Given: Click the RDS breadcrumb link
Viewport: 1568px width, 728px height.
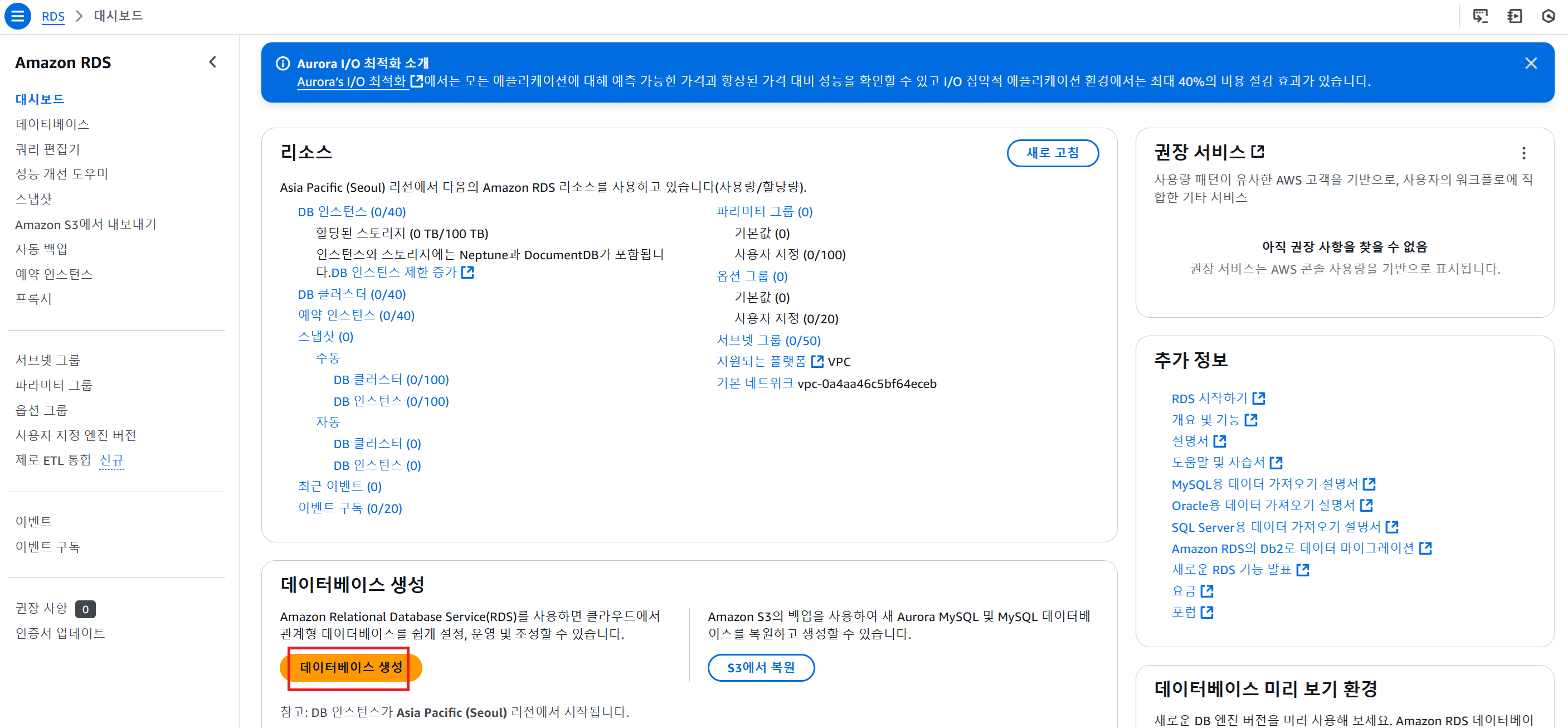Looking at the screenshot, I should click(x=53, y=16).
